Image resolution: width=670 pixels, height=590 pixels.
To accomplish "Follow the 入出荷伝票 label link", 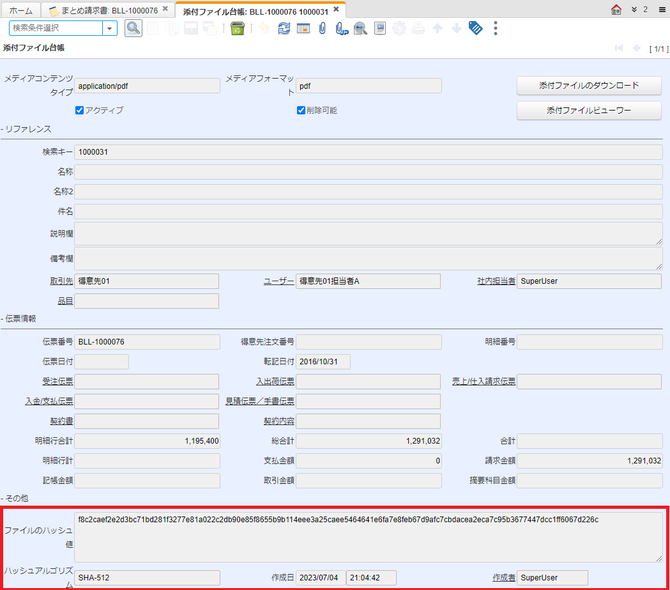I will pyautogui.click(x=275, y=381).
